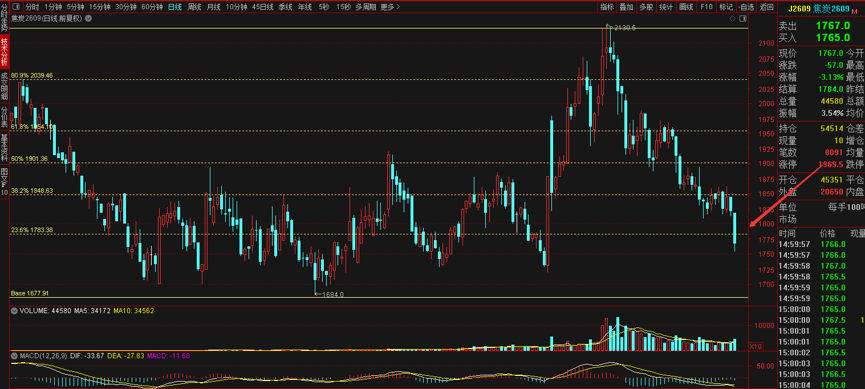Click the X10 volume scale label

tap(756, 346)
